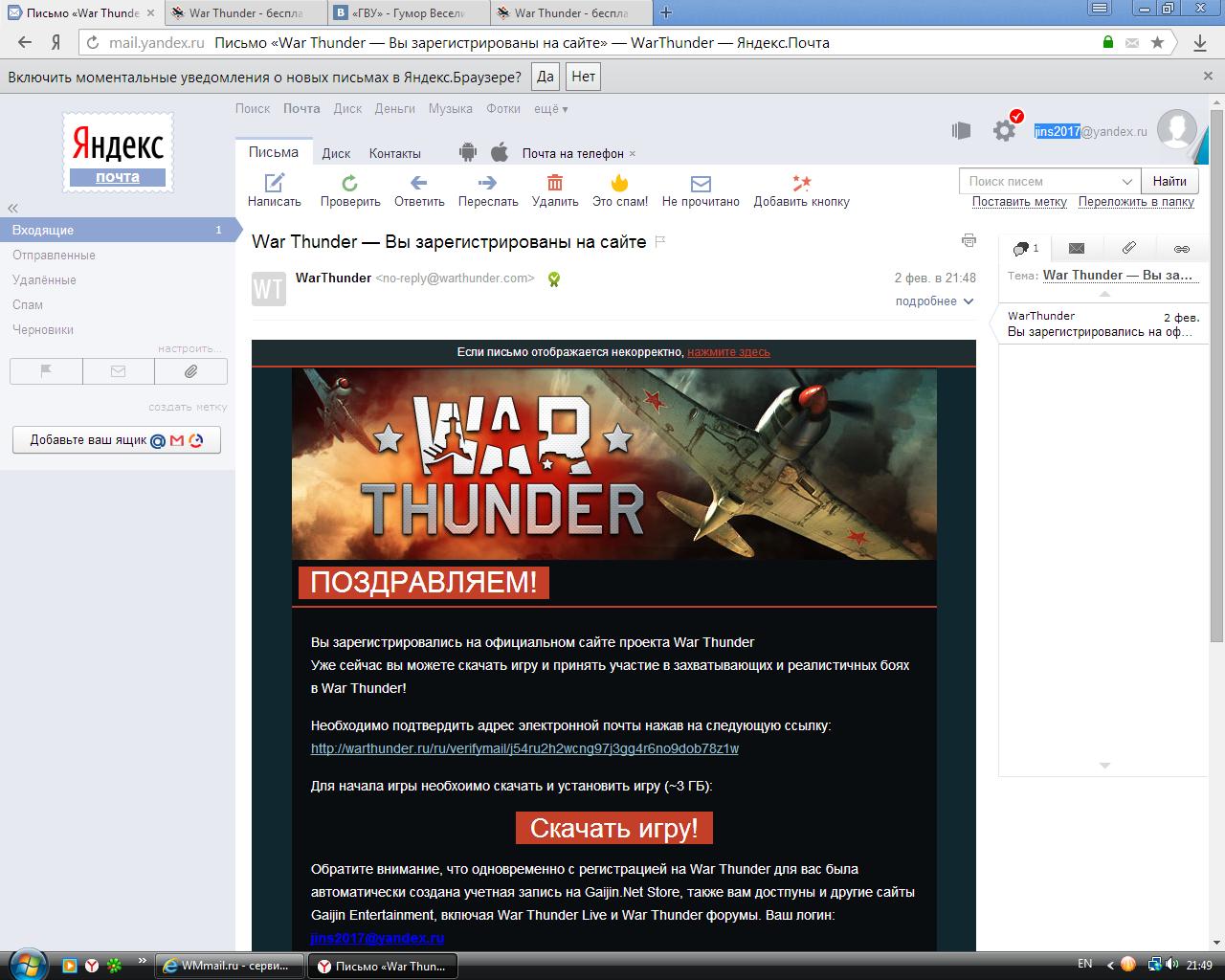Open the themes icon beside the gear
This screenshot has height=980, width=1225.
(x=962, y=131)
